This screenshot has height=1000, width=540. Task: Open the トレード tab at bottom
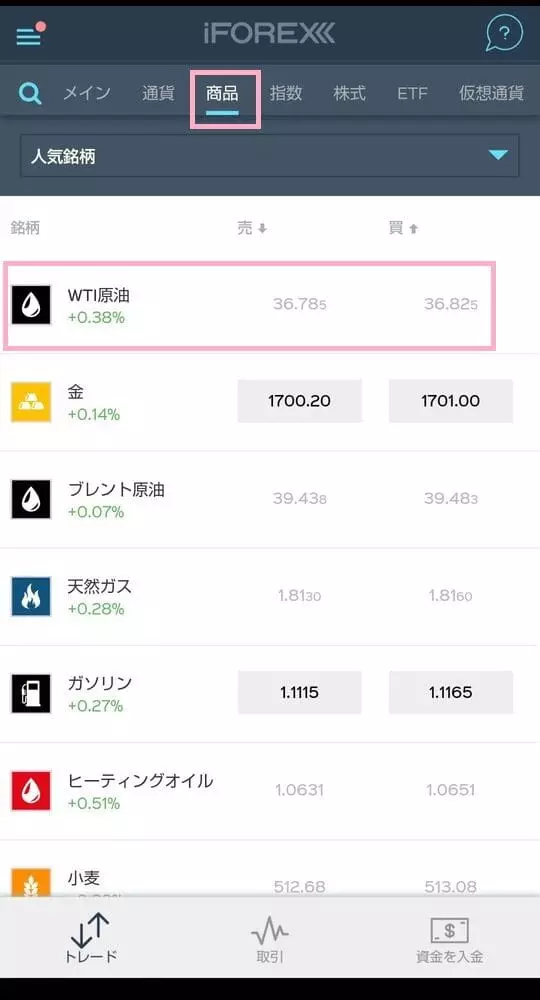[91, 938]
